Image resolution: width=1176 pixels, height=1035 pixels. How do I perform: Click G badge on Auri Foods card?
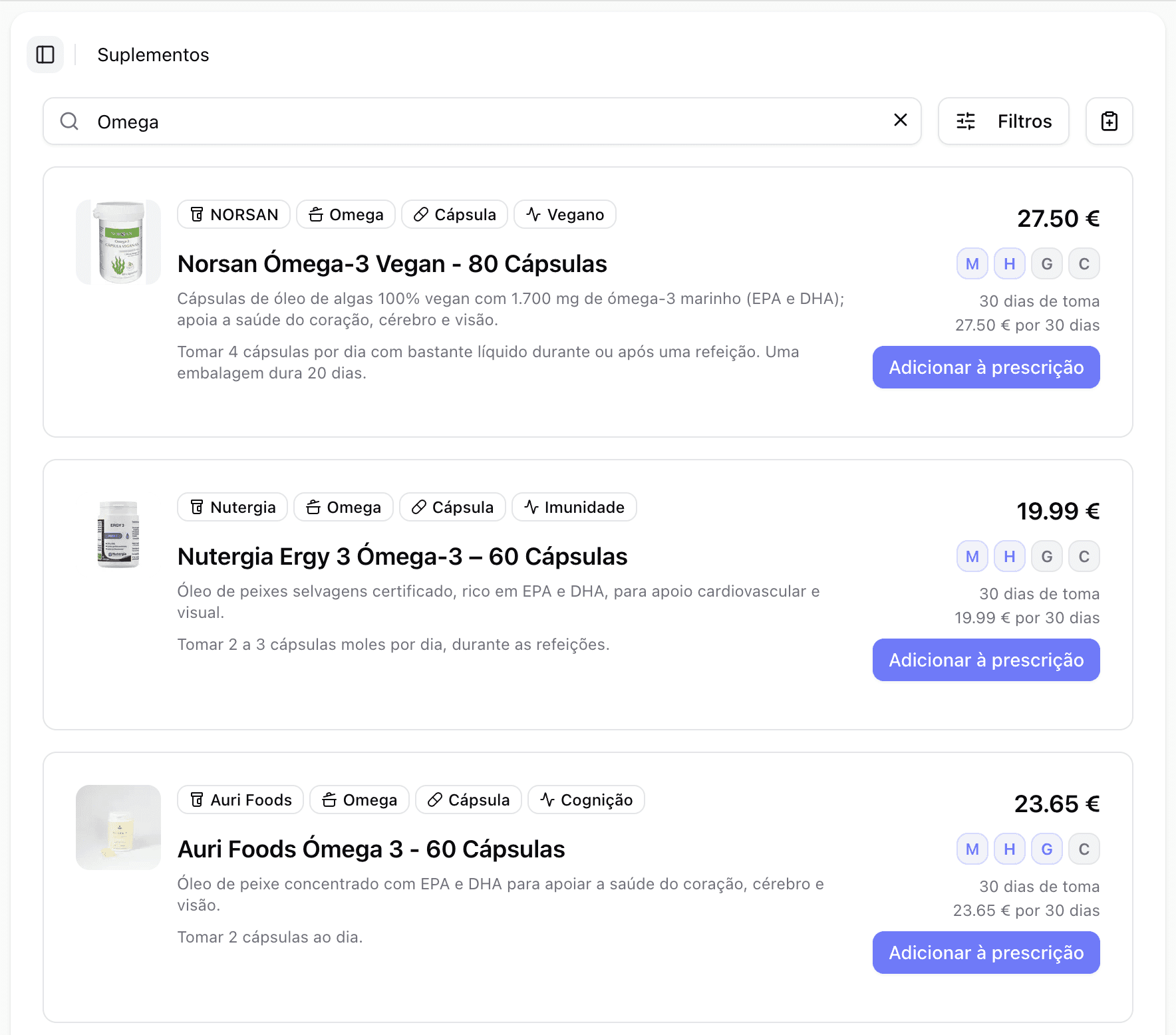point(1046,849)
